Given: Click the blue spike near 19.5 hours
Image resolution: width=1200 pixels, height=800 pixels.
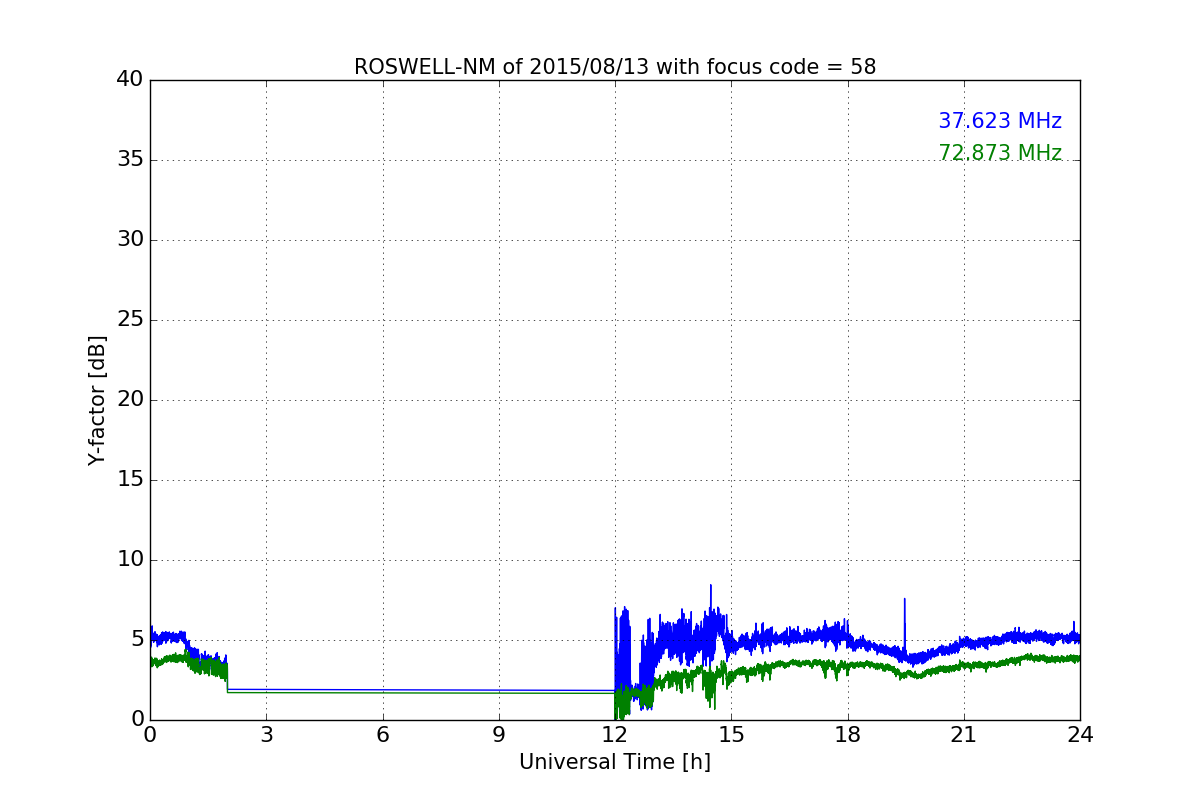Looking at the screenshot, I should tap(905, 625).
